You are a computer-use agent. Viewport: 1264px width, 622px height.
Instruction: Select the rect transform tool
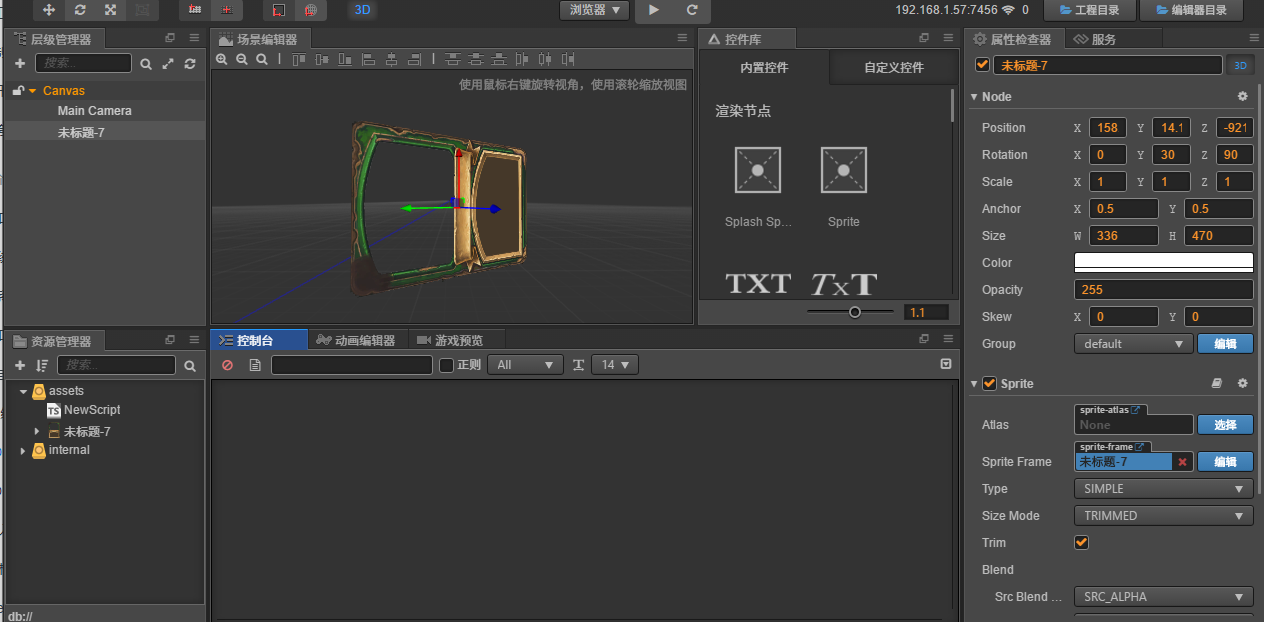click(x=142, y=10)
